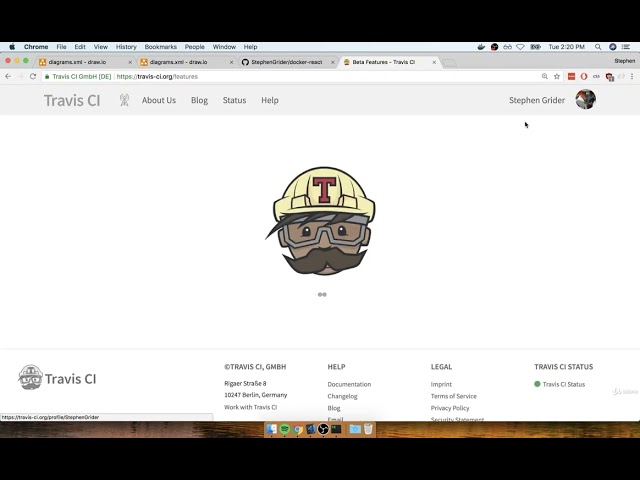Open Chrome three-dot menu
Image resolution: width=640 pixels, height=480 pixels.
(x=632, y=76)
